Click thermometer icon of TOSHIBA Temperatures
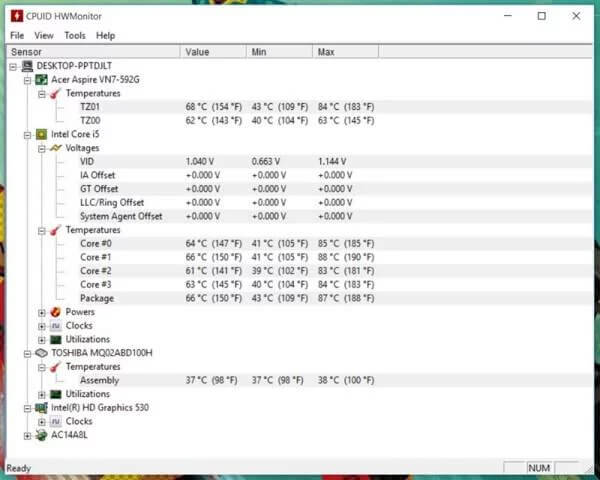 click(55, 367)
